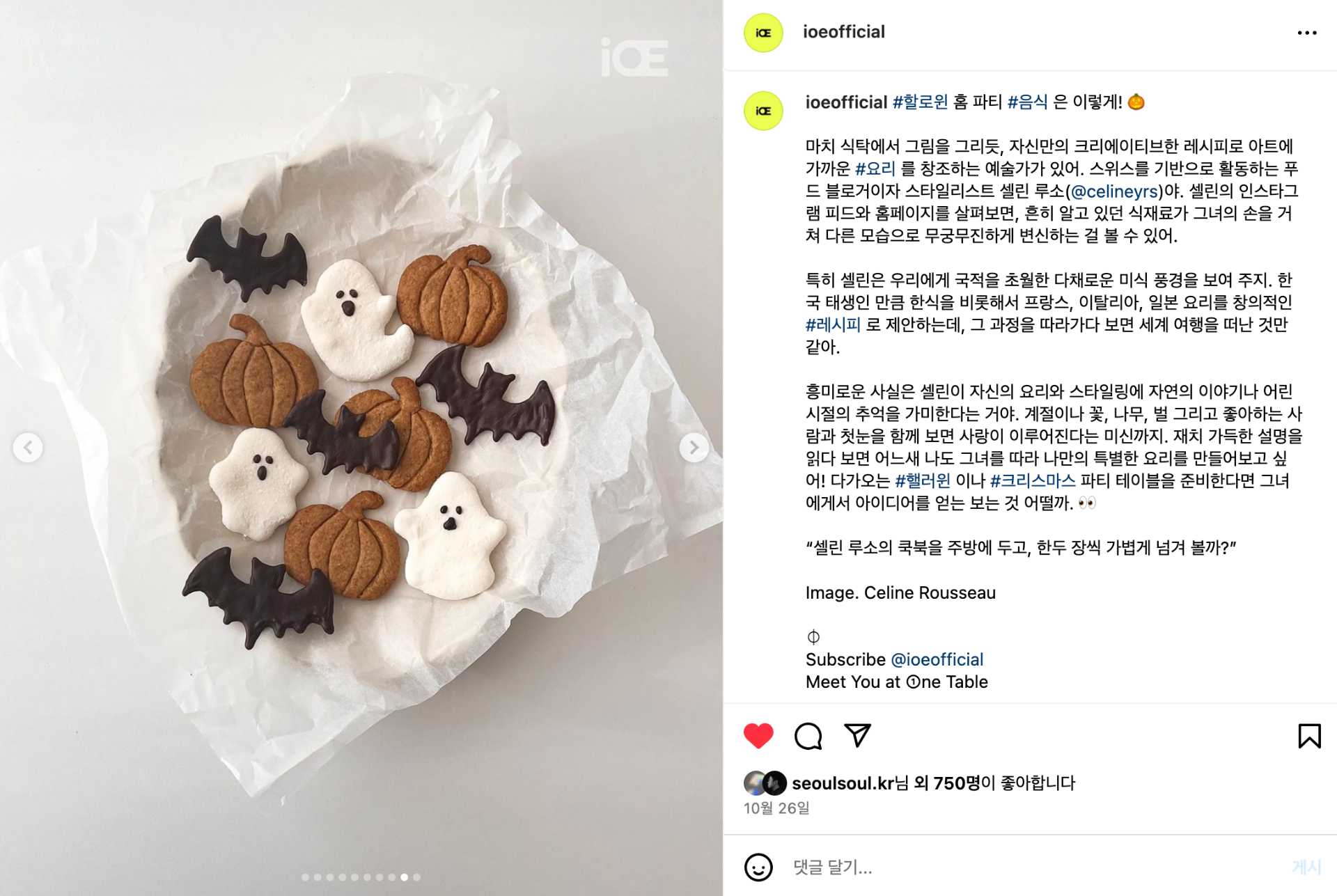Visit the @celineyrs mention
Screen dimensions: 1337x896
(1114, 191)
